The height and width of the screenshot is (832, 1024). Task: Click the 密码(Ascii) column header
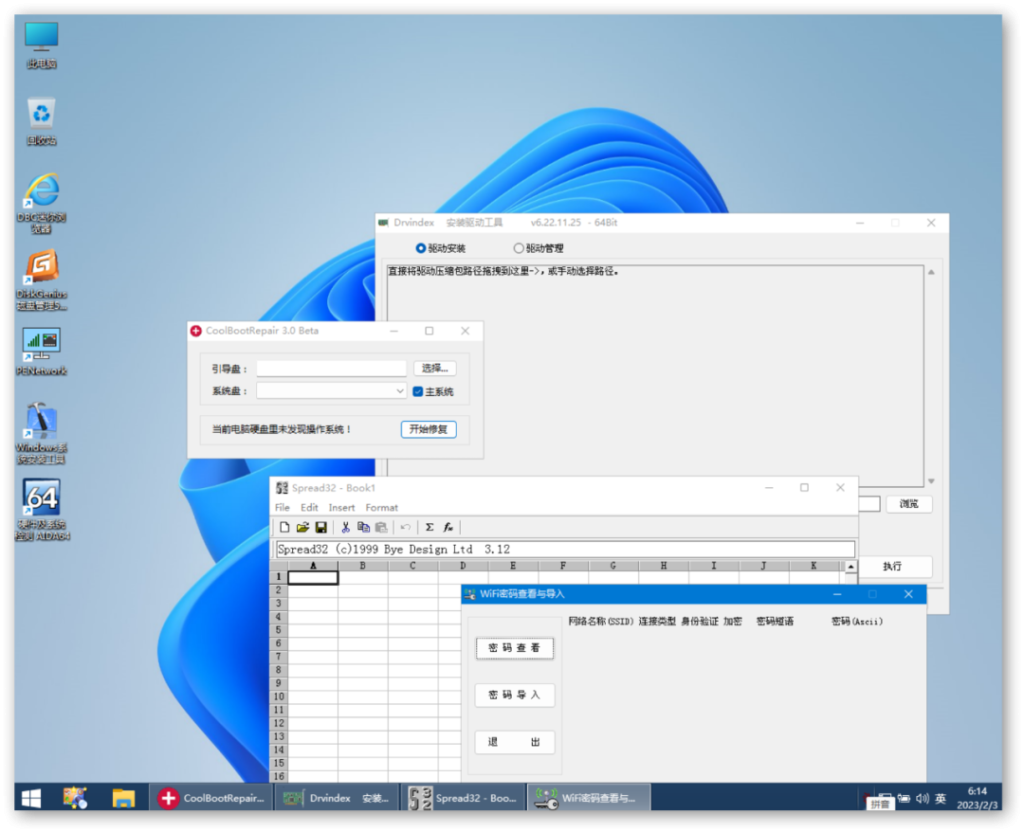(857, 621)
